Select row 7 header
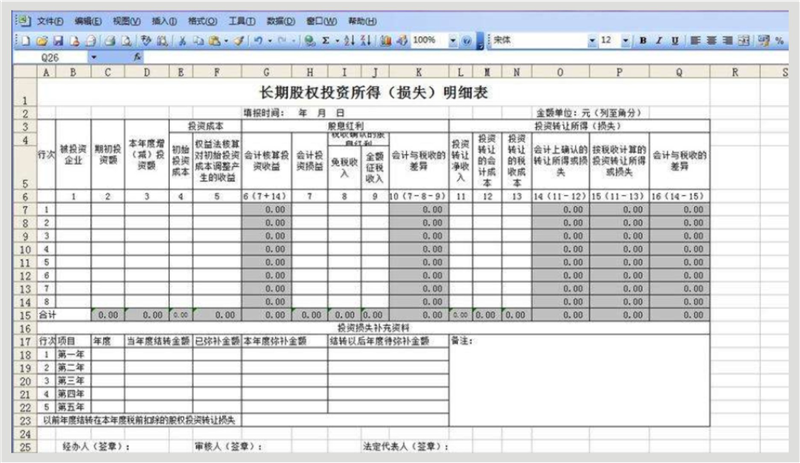The image size is (800, 463). pos(25,210)
